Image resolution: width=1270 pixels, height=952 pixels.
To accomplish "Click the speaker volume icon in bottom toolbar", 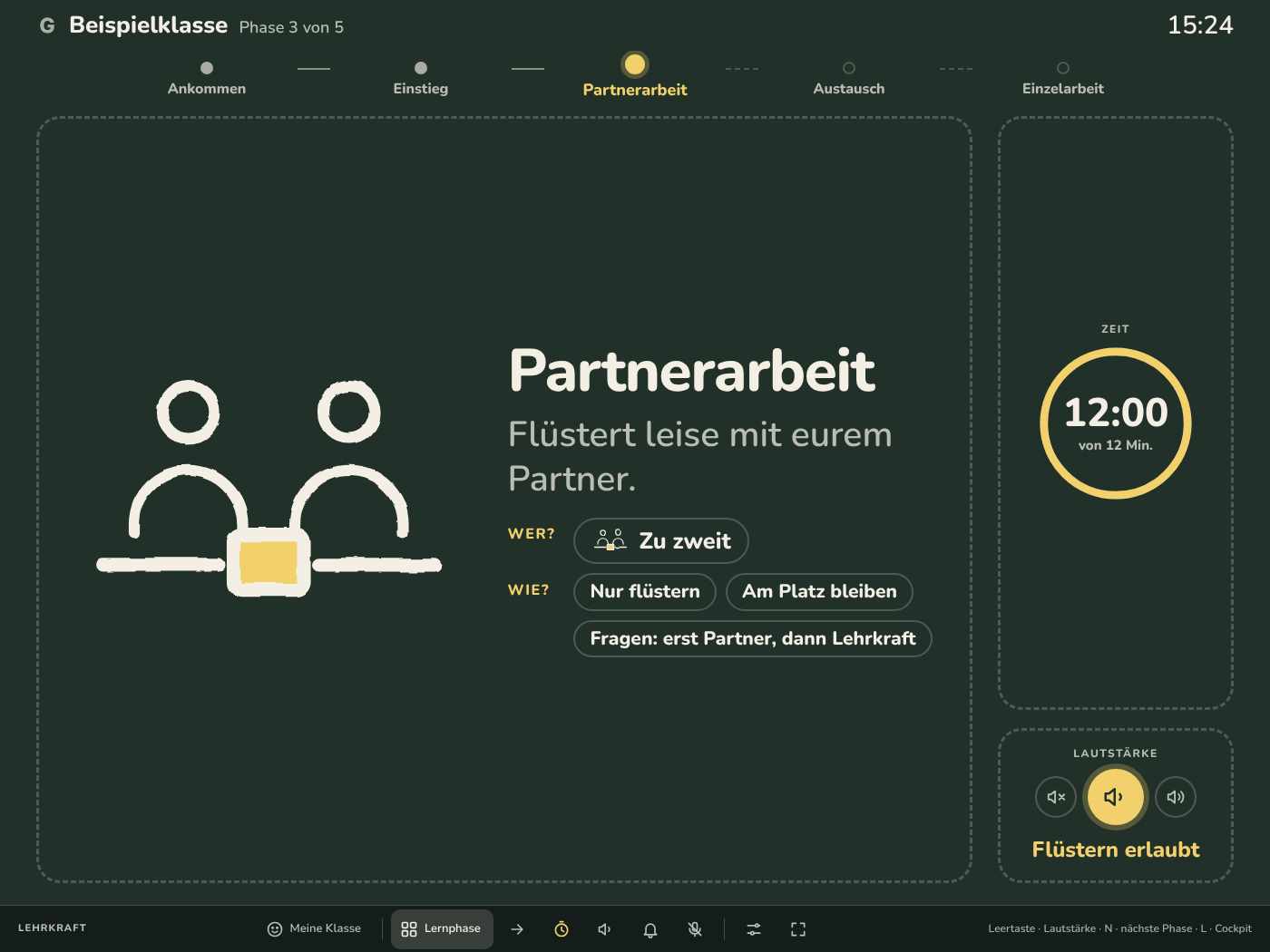I will 605,929.
